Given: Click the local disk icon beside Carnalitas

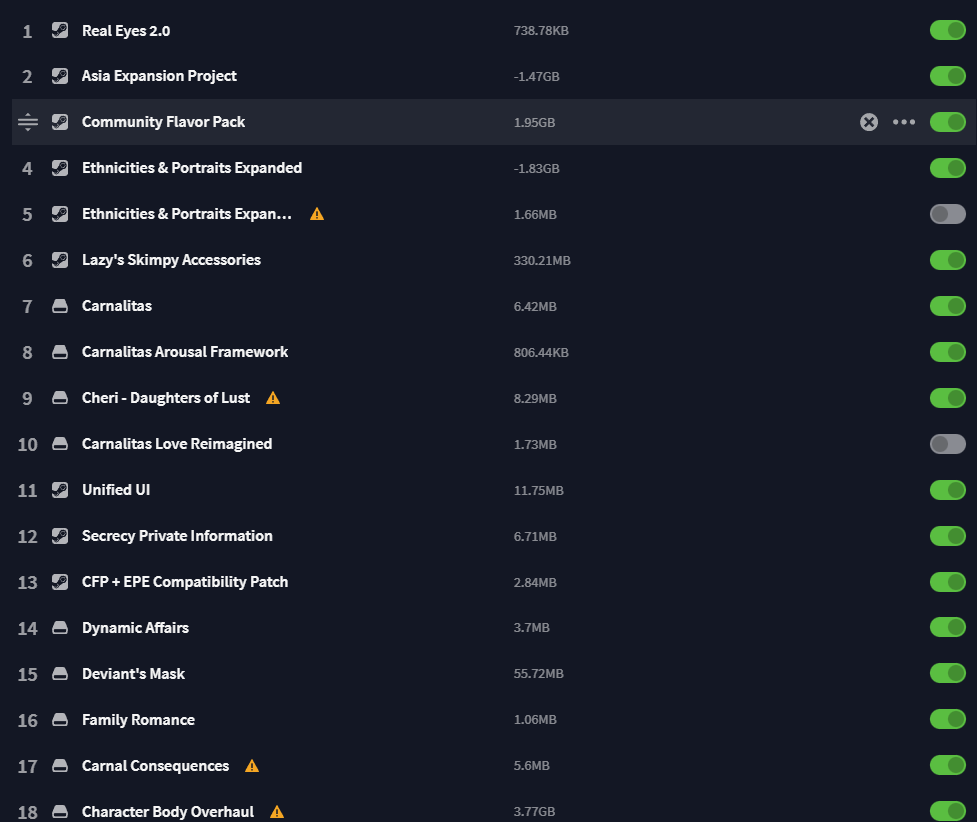Looking at the screenshot, I should tap(60, 306).
